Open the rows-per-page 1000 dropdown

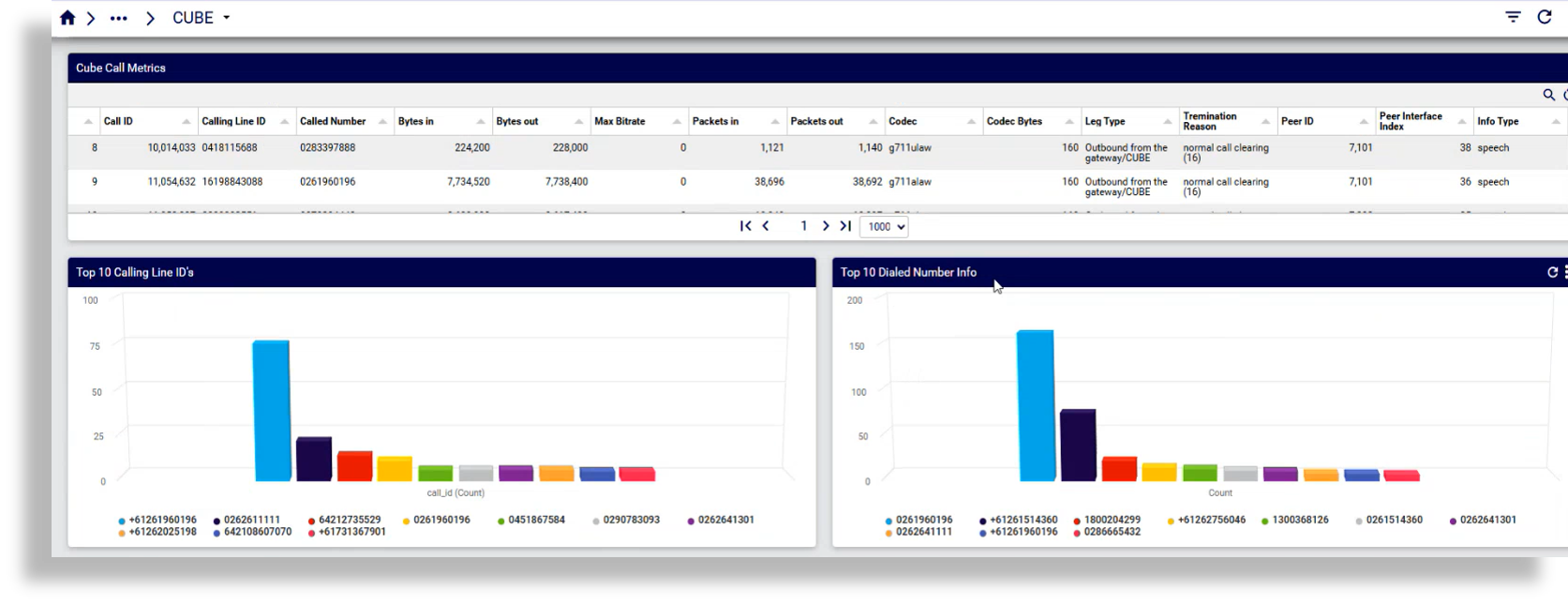pyautogui.click(x=884, y=227)
